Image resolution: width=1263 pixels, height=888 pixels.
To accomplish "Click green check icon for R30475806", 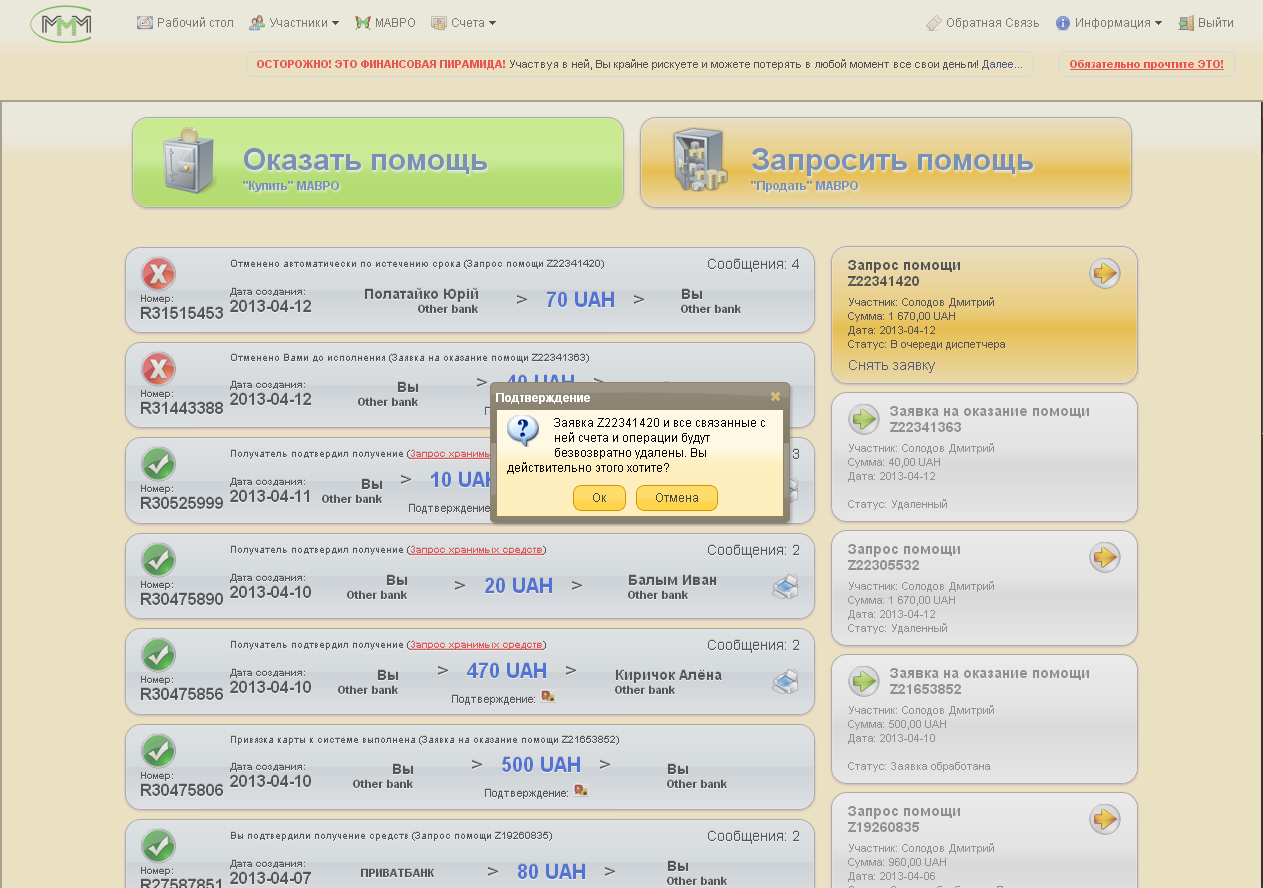I will tap(158, 750).
